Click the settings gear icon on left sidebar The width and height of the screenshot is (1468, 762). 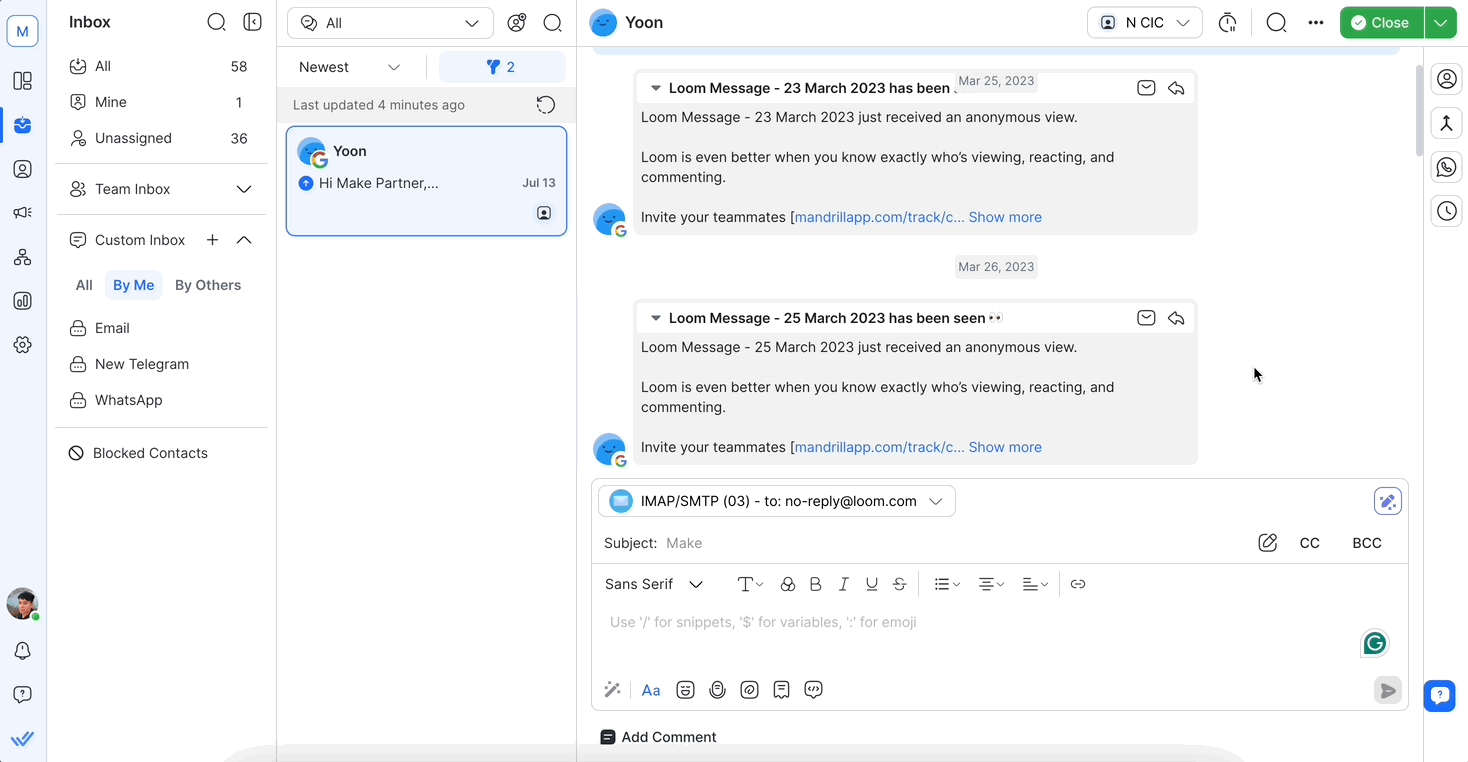pyautogui.click(x=22, y=344)
